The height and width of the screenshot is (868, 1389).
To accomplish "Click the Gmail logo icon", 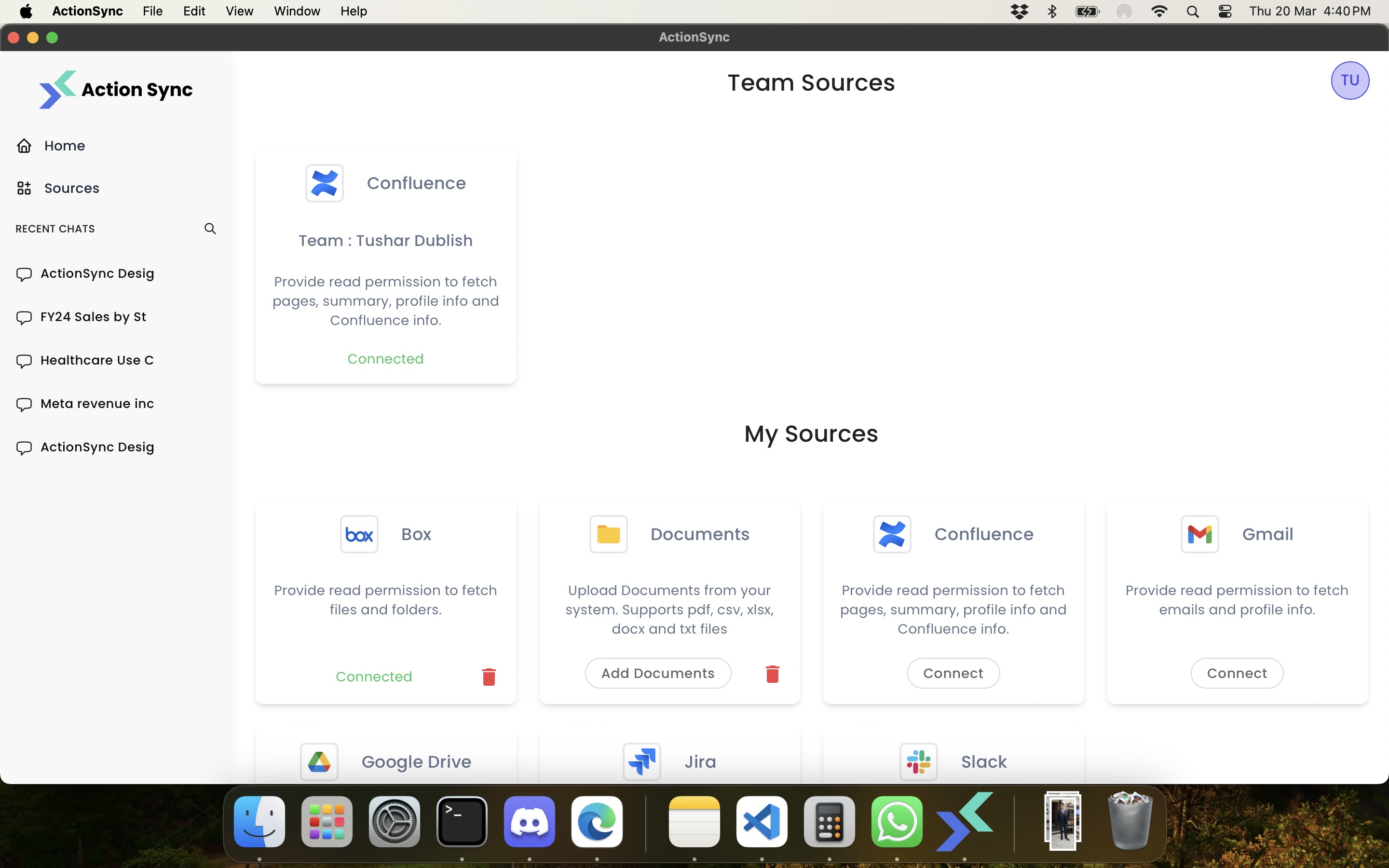I will pos(1199,534).
